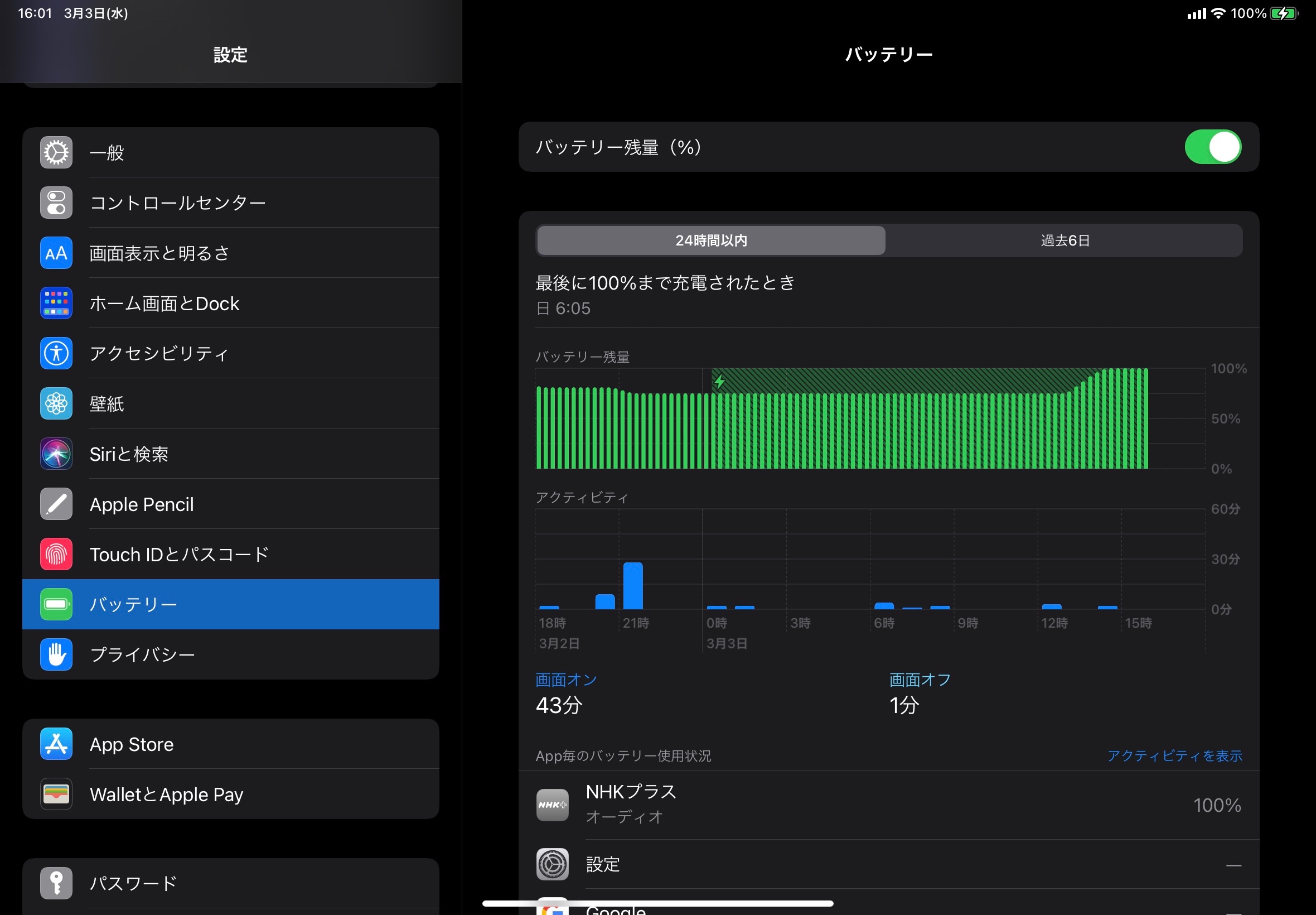Image resolution: width=1316 pixels, height=915 pixels.
Task: Open 画面表示と明るさ via the AA icon
Action: click(x=56, y=253)
